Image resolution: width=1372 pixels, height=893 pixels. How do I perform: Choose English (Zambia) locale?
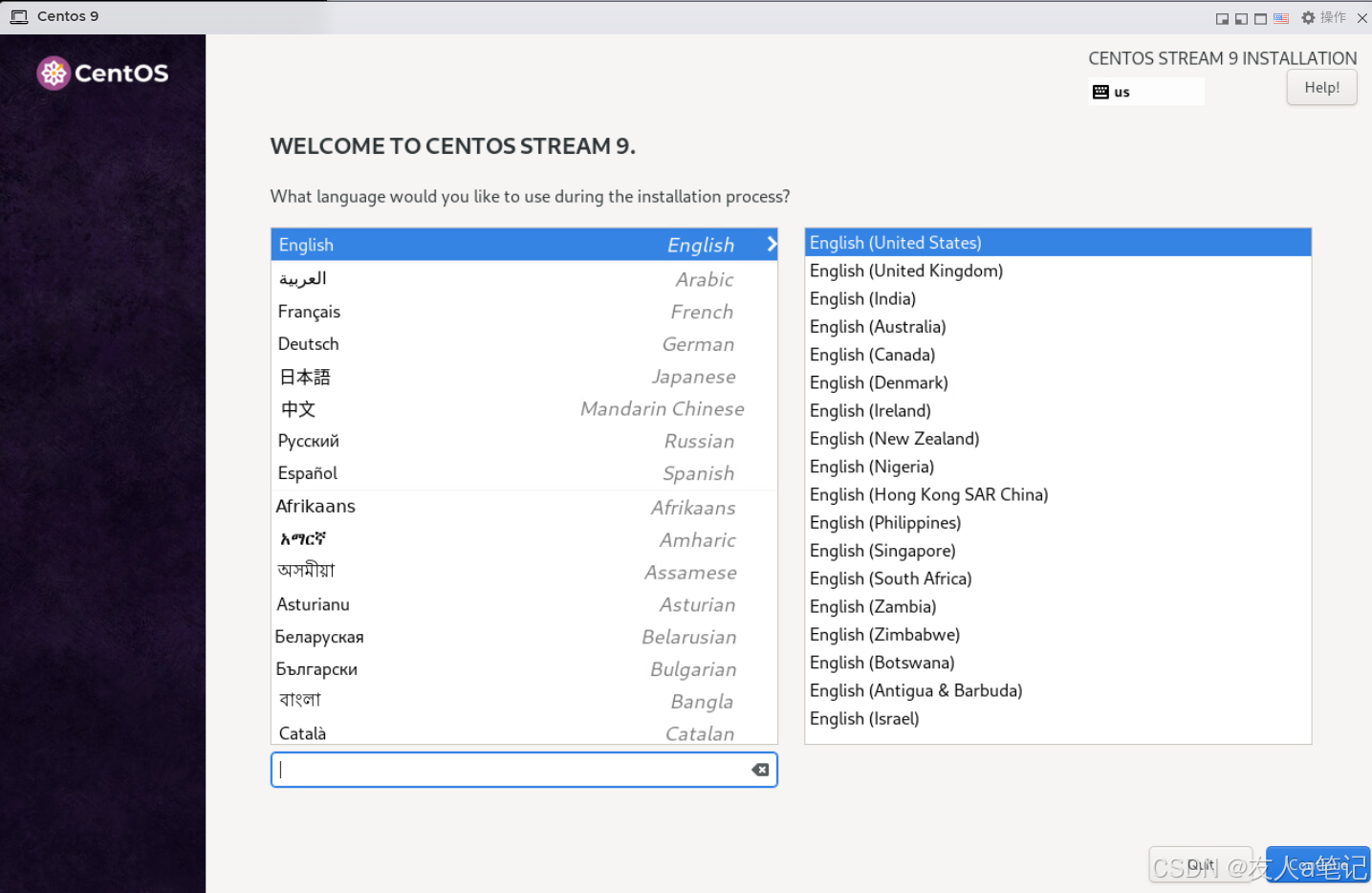[1057, 606]
